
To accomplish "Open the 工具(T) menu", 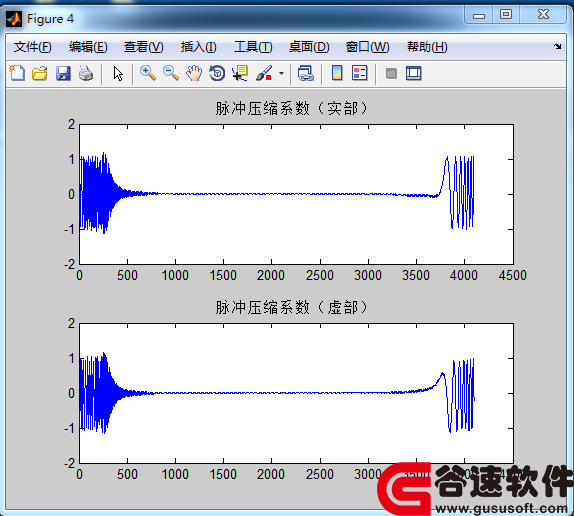I will tap(253, 47).
